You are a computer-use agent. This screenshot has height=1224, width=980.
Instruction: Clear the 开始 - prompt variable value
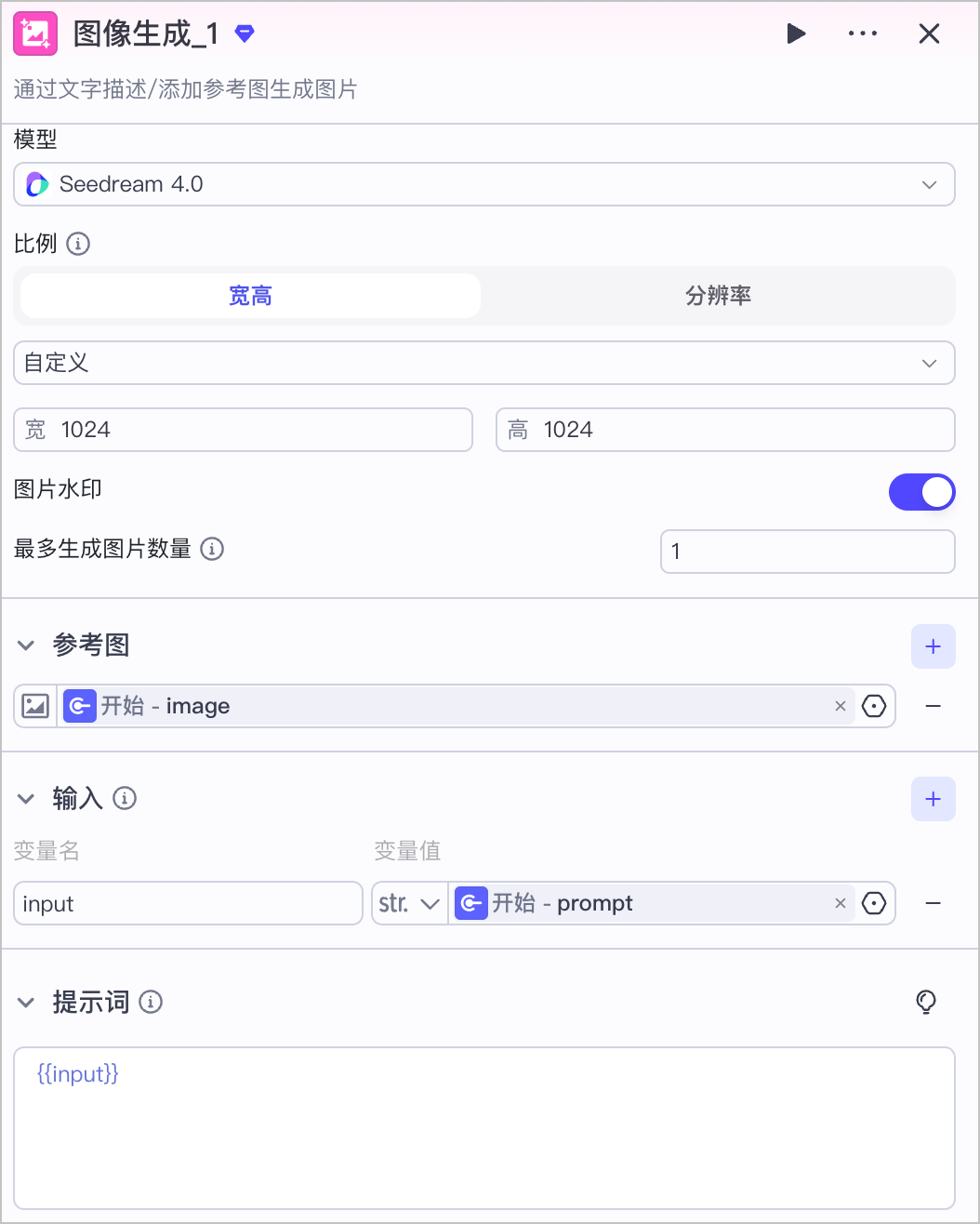click(841, 903)
